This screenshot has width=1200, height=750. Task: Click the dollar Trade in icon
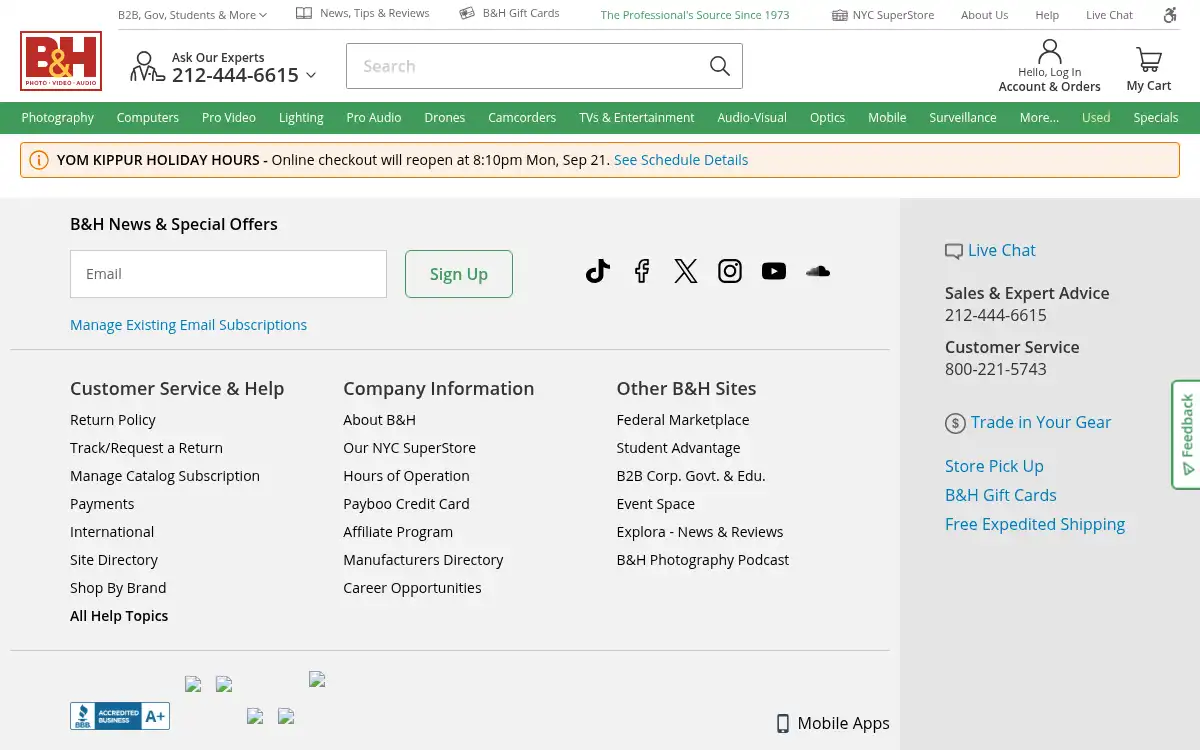point(955,423)
